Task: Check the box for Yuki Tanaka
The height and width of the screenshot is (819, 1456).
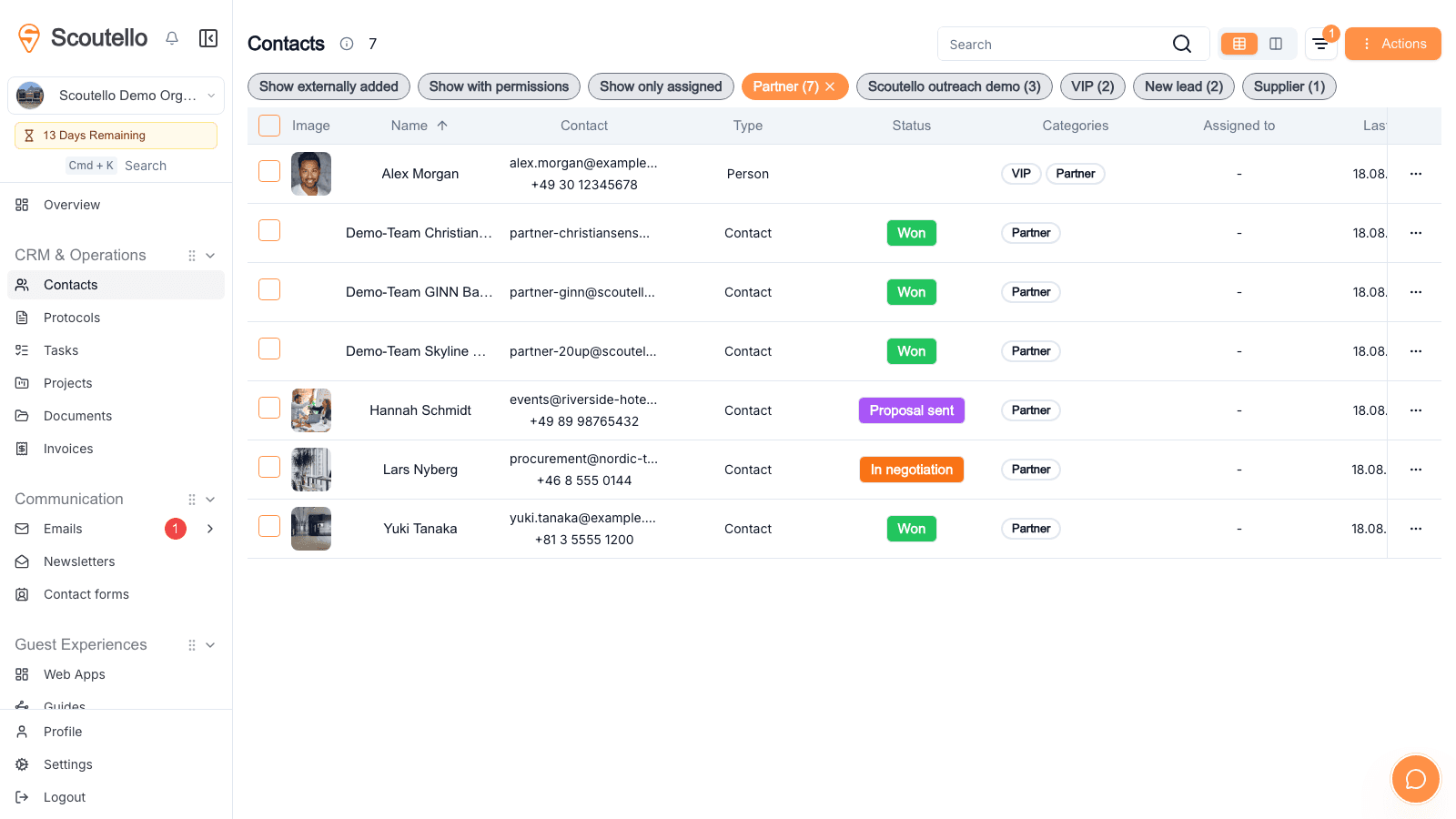Action: (x=269, y=526)
